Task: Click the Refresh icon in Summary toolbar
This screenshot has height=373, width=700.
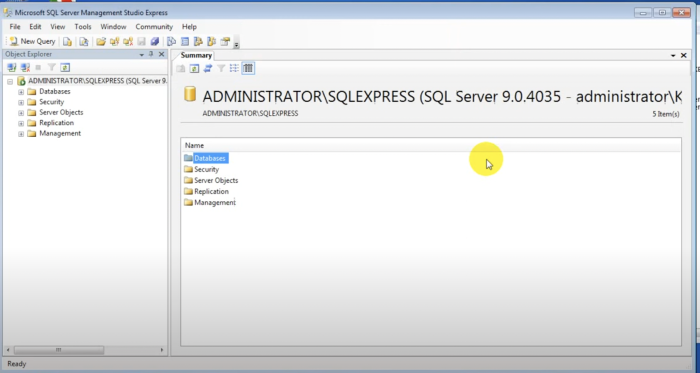Action: 194,68
